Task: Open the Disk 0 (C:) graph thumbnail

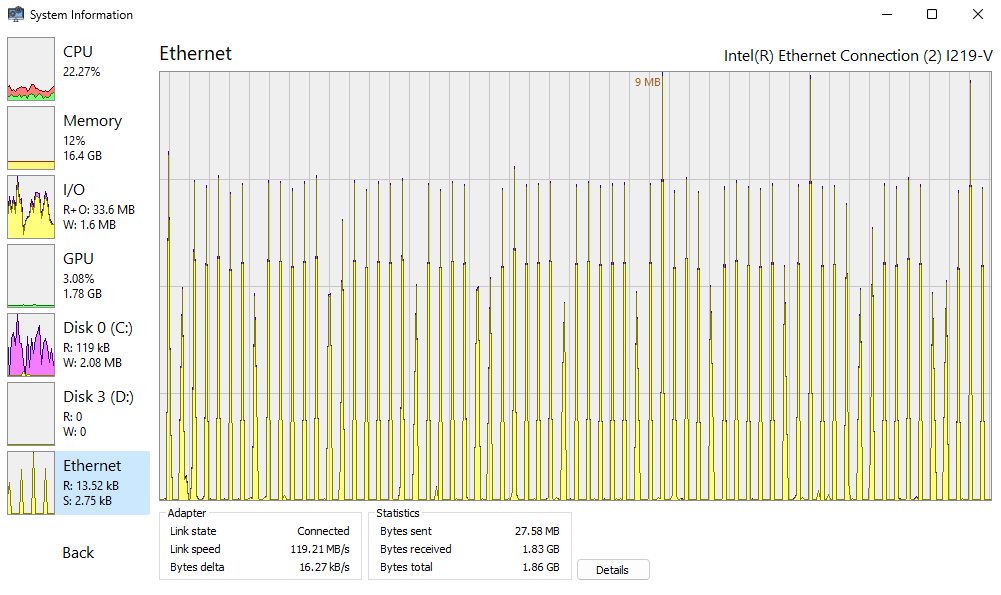Action: [31, 345]
